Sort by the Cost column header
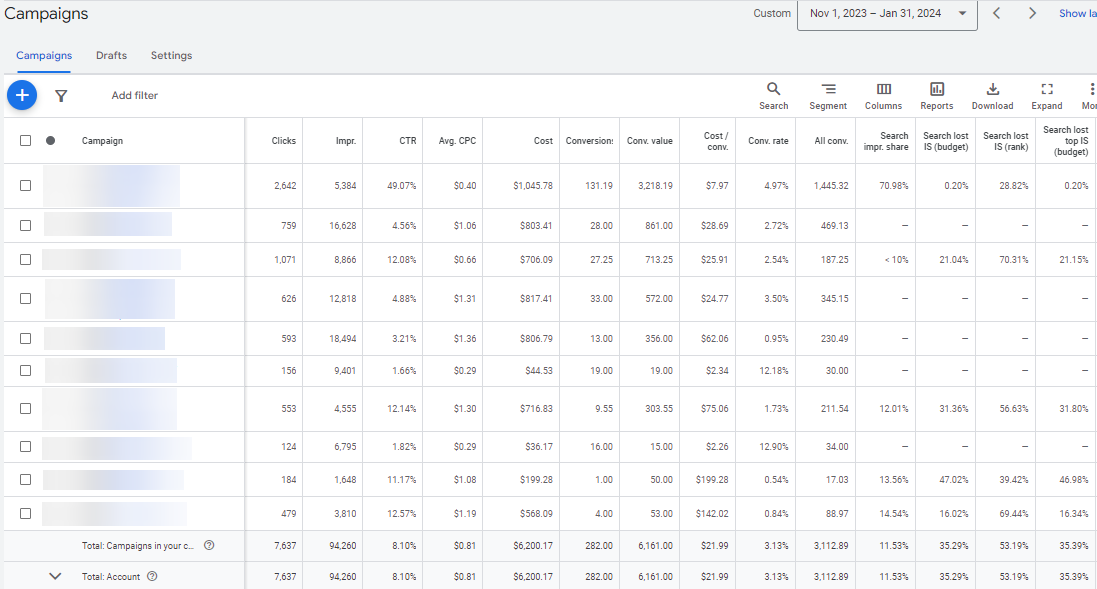 point(543,141)
